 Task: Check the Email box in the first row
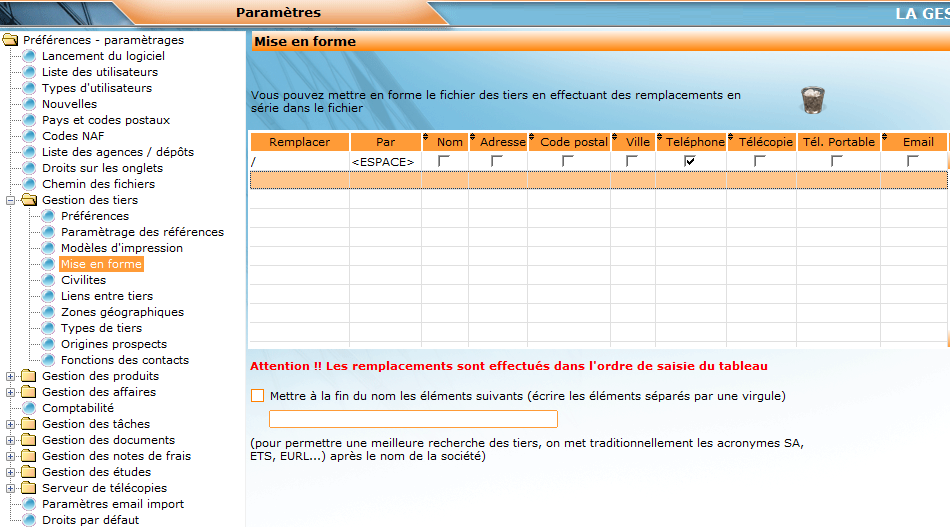point(912,161)
